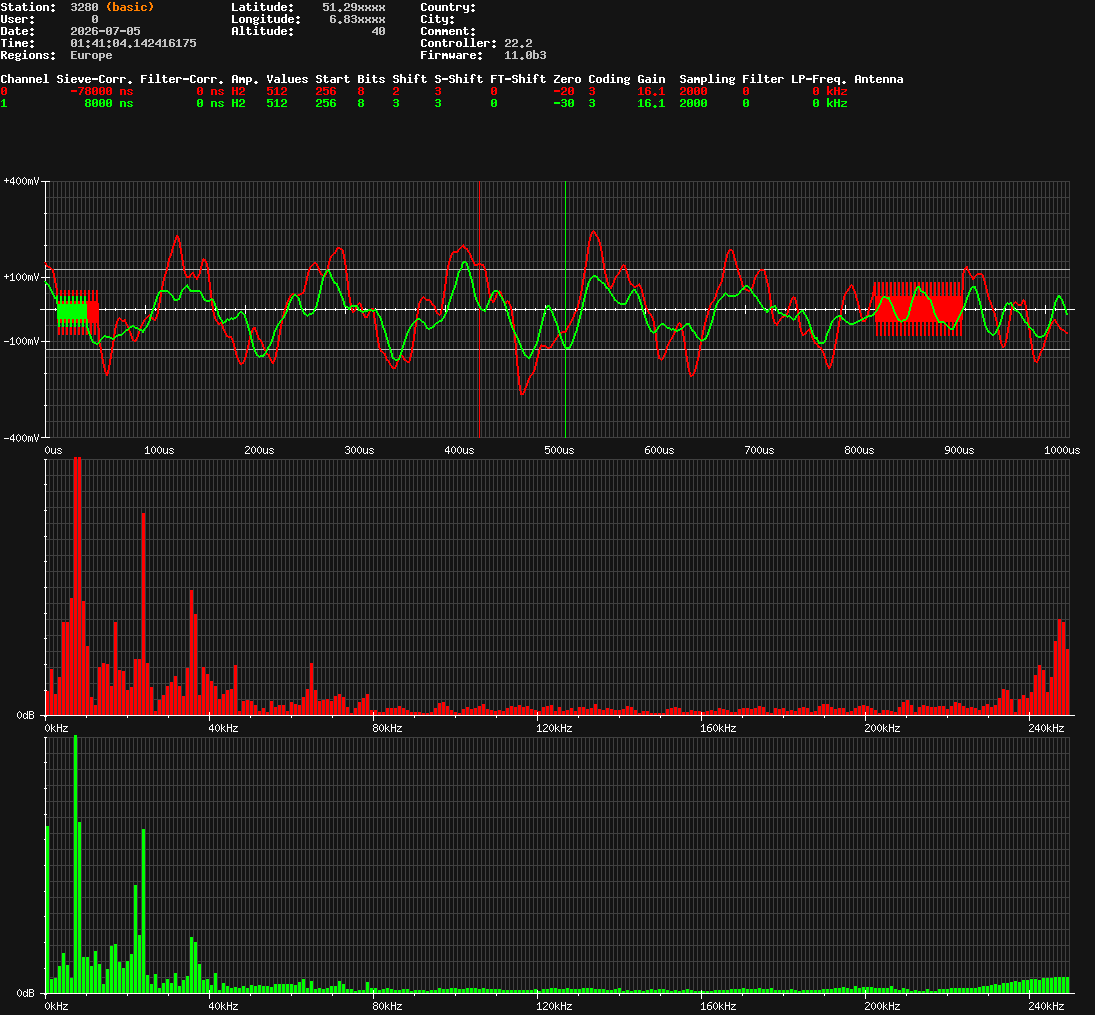Click the -78000 ns sieve correction value

tap(102, 92)
